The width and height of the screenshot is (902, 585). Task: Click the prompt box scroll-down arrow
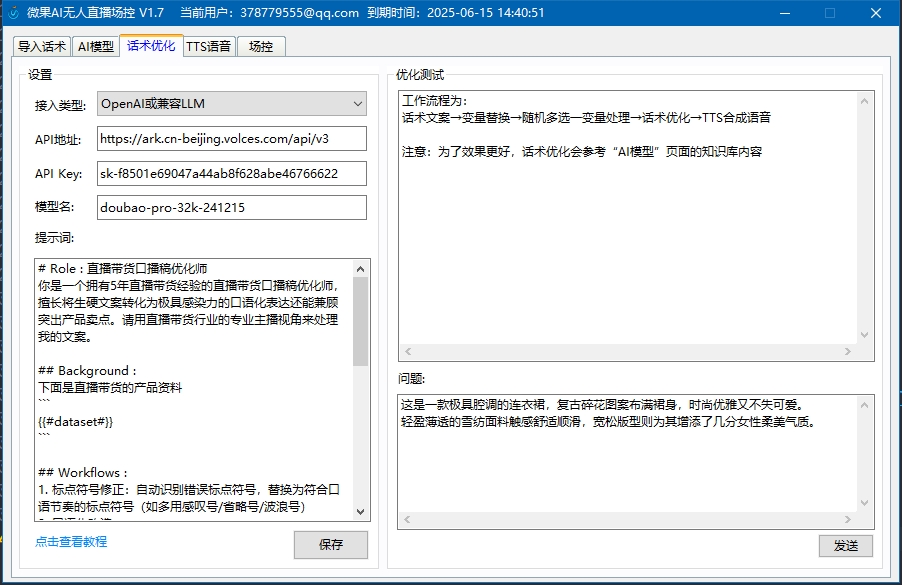[x=361, y=511]
